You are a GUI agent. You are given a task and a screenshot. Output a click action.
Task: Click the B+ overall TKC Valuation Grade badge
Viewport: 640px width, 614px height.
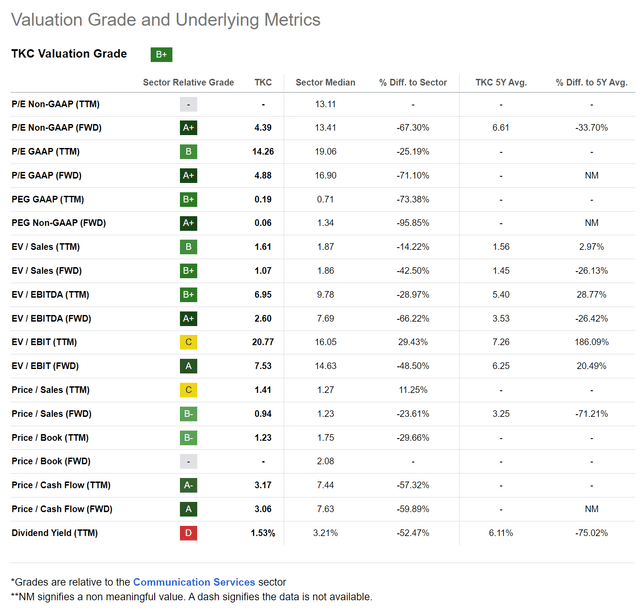(x=161, y=54)
